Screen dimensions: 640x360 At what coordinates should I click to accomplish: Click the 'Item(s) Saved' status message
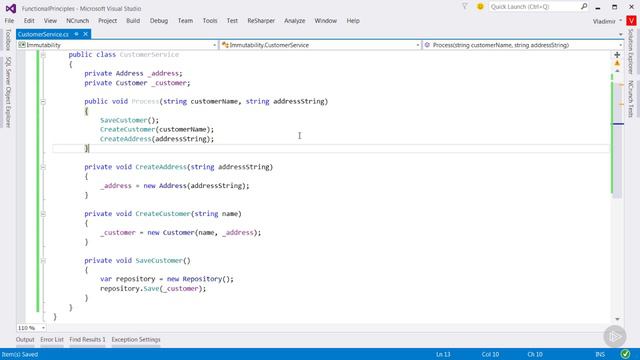pyautogui.click(x=20, y=354)
